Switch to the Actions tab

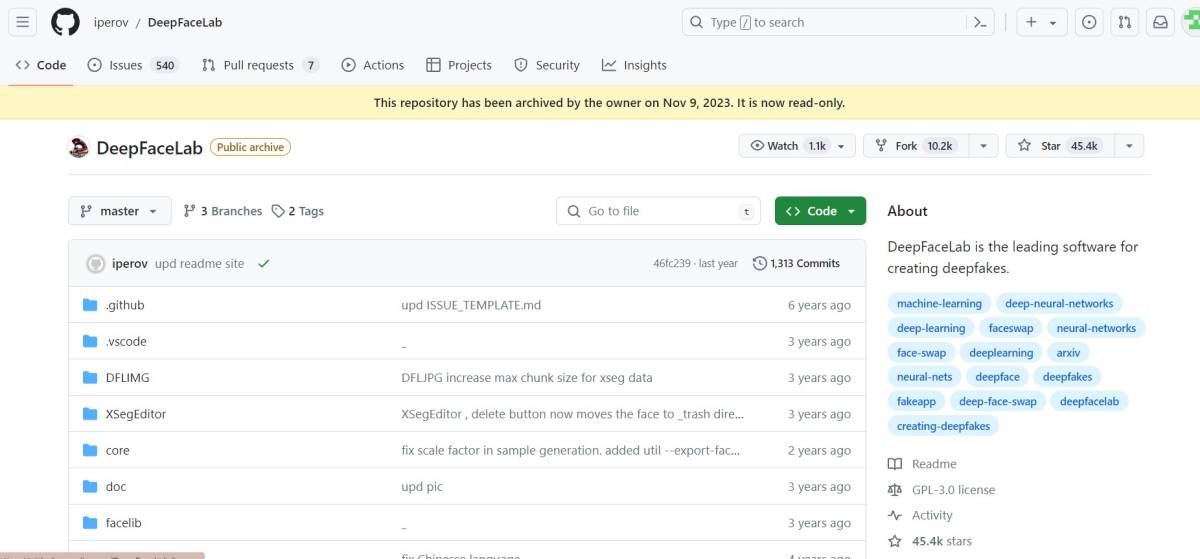[x=373, y=65]
